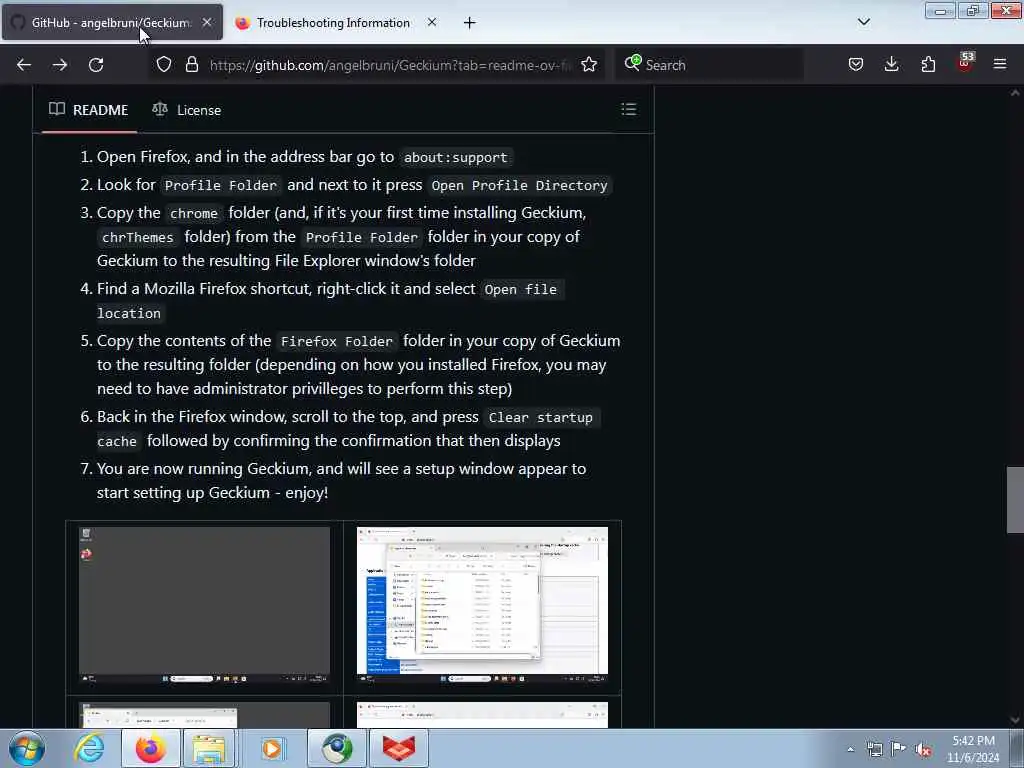Click the Clear startup code text
The height and width of the screenshot is (768, 1024).
[x=541, y=417]
